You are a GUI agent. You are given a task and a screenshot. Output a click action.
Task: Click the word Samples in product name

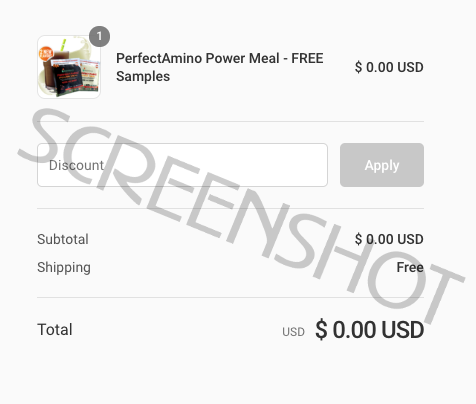click(x=143, y=77)
